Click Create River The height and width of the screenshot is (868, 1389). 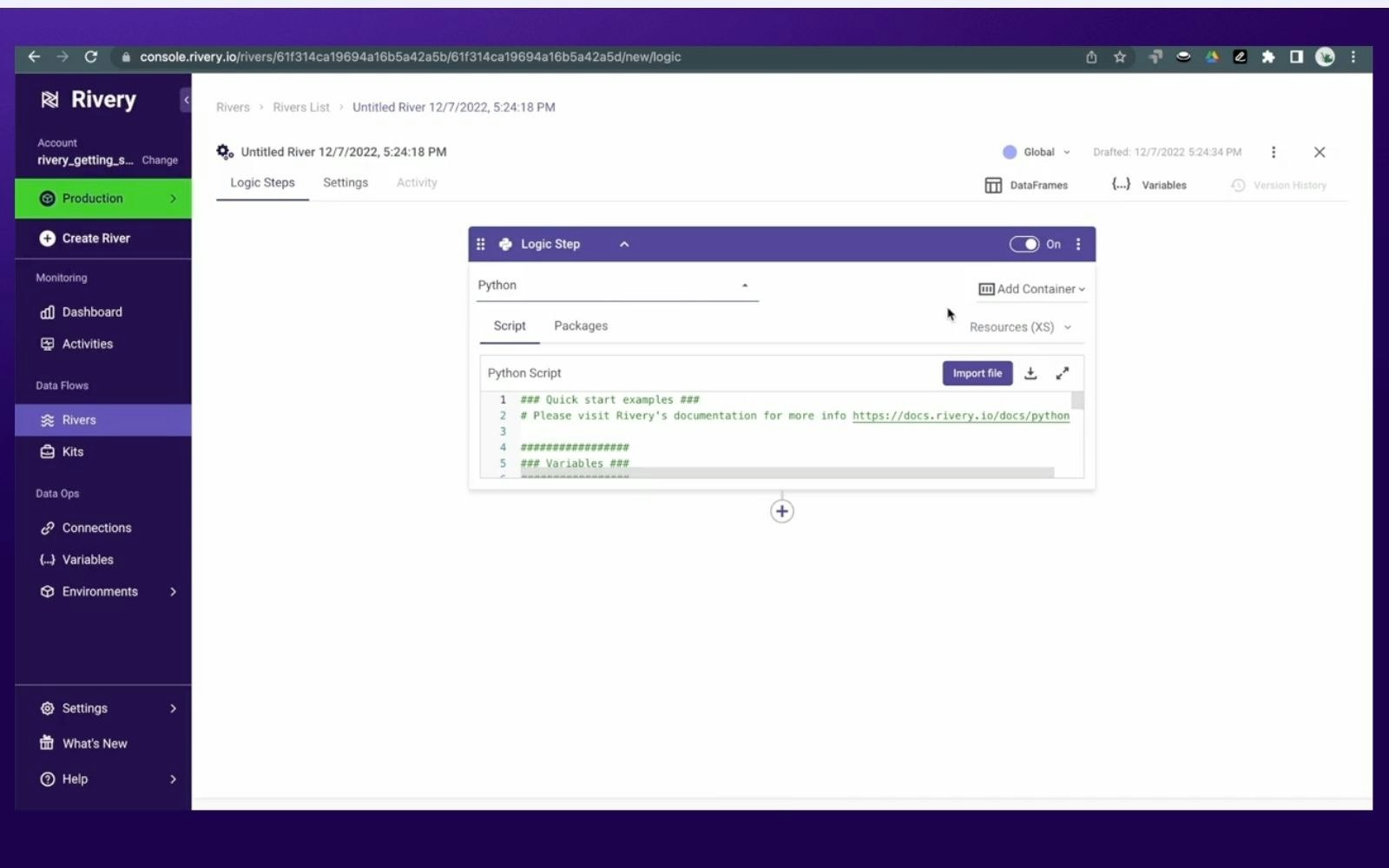pyautogui.click(x=84, y=239)
